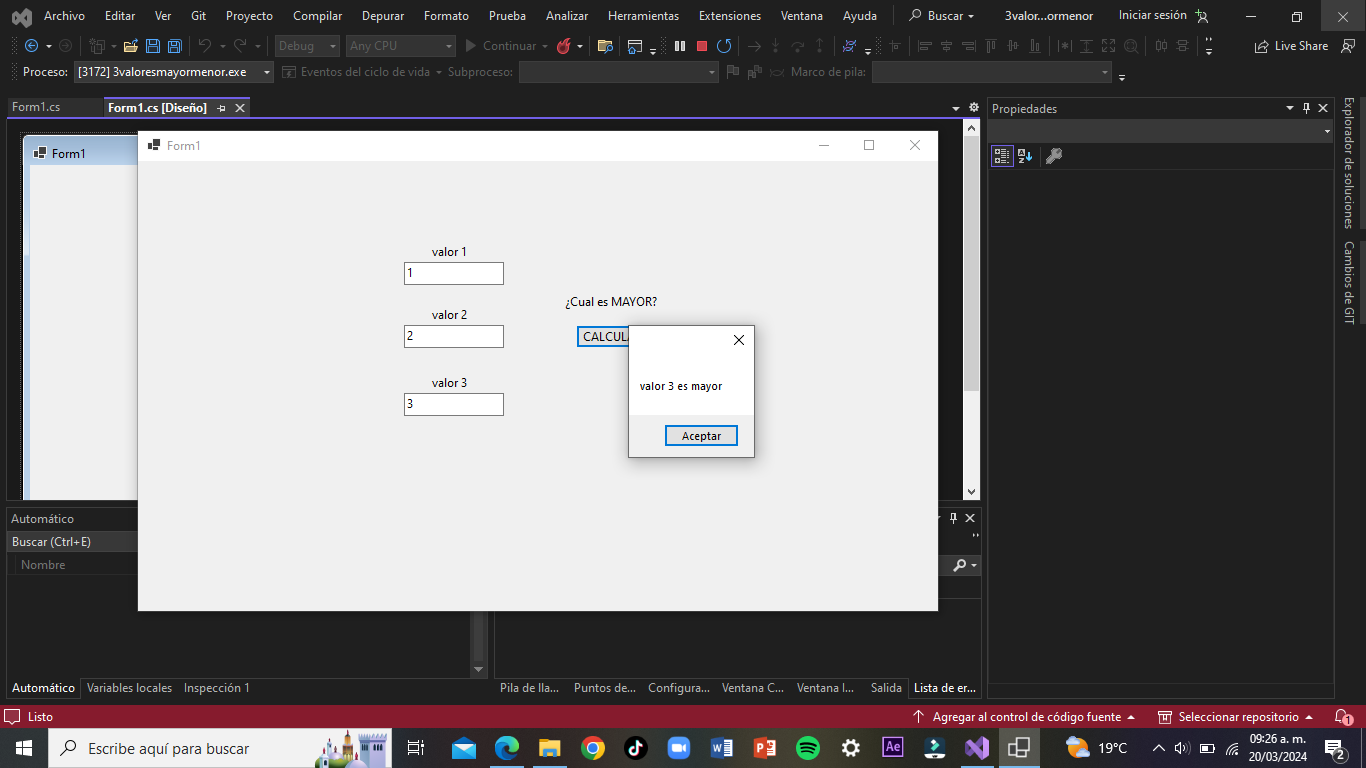Viewport: 1366px width, 768px height.
Task: Click the Hot Reload flame icon
Action: (564, 46)
